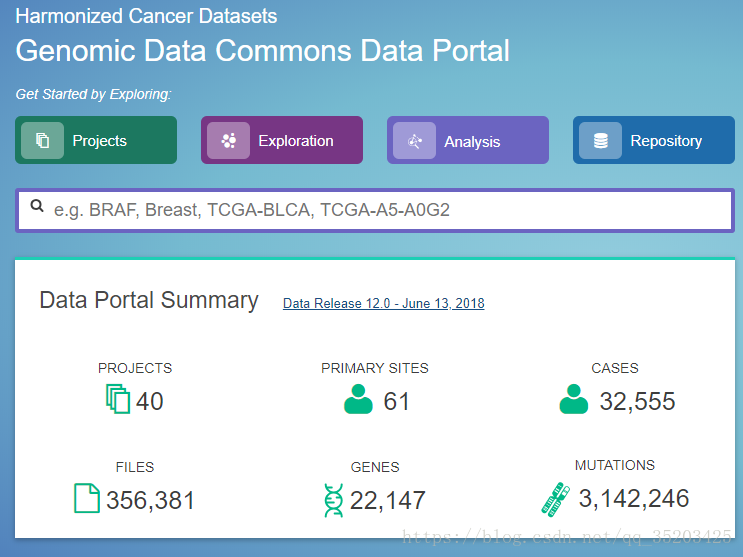Open the Projects section label
Viewport: 743px width, 557px height.
100,141
